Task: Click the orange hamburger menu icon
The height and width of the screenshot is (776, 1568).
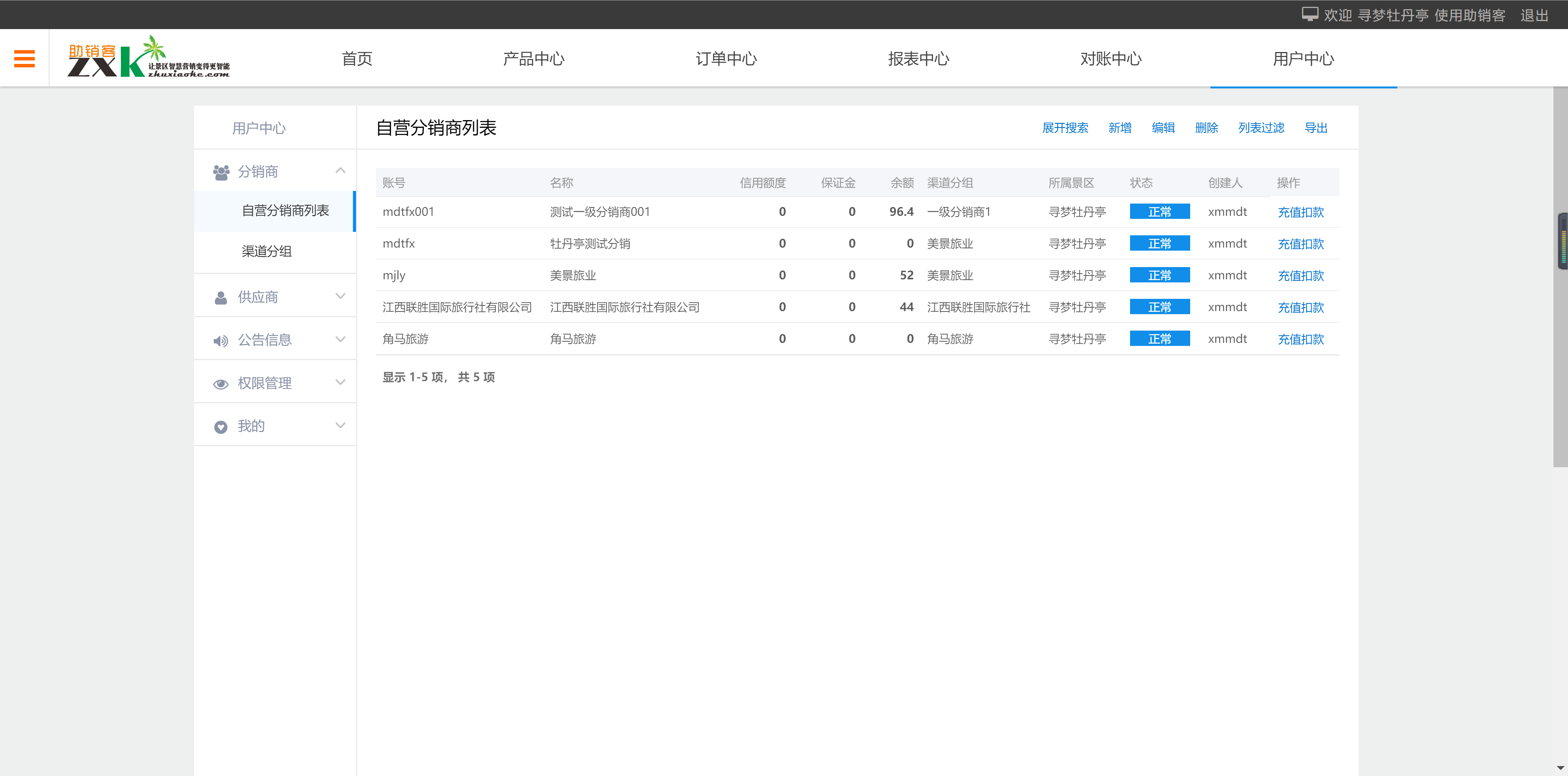Action: (24, 59)
